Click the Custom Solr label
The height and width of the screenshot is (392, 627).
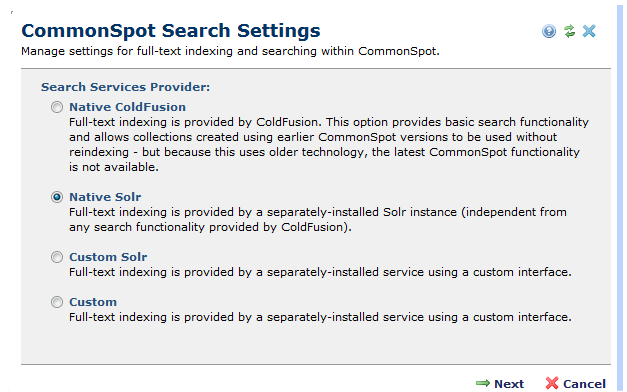pyautogui.click(x=108, y=257)
